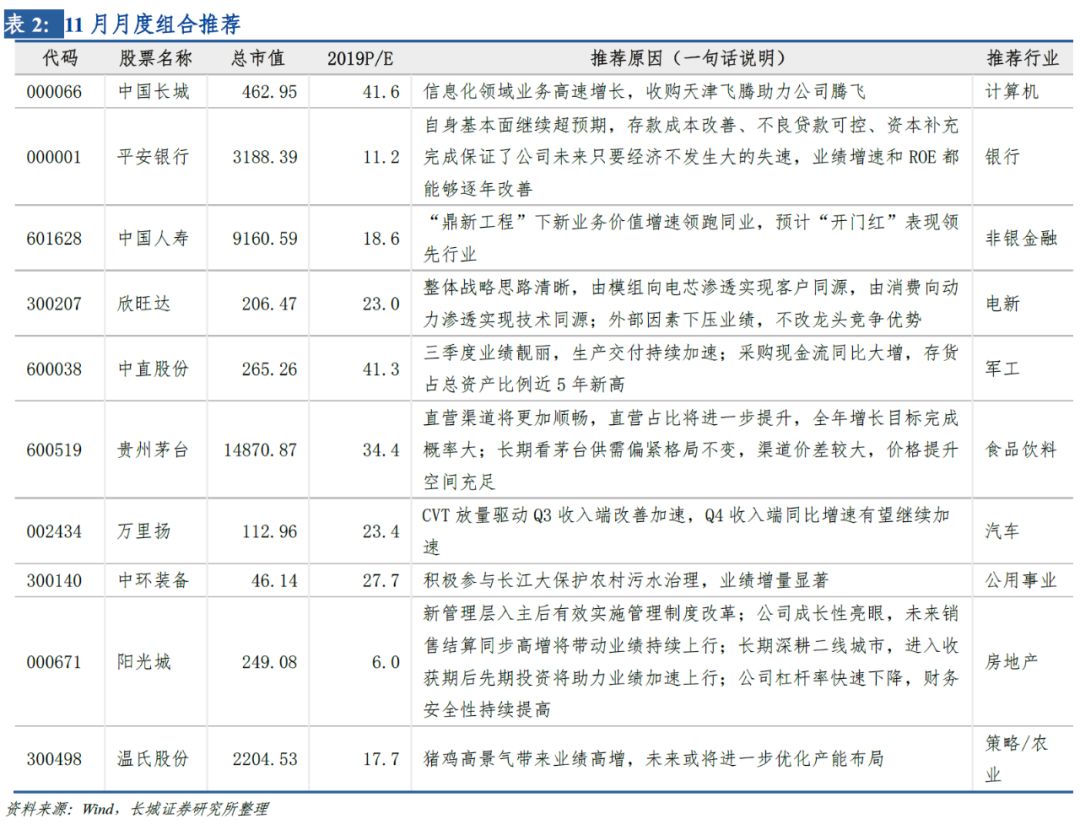Click industry cell '房地产'
This screenshot has width=1080, height=824.
1012,661
